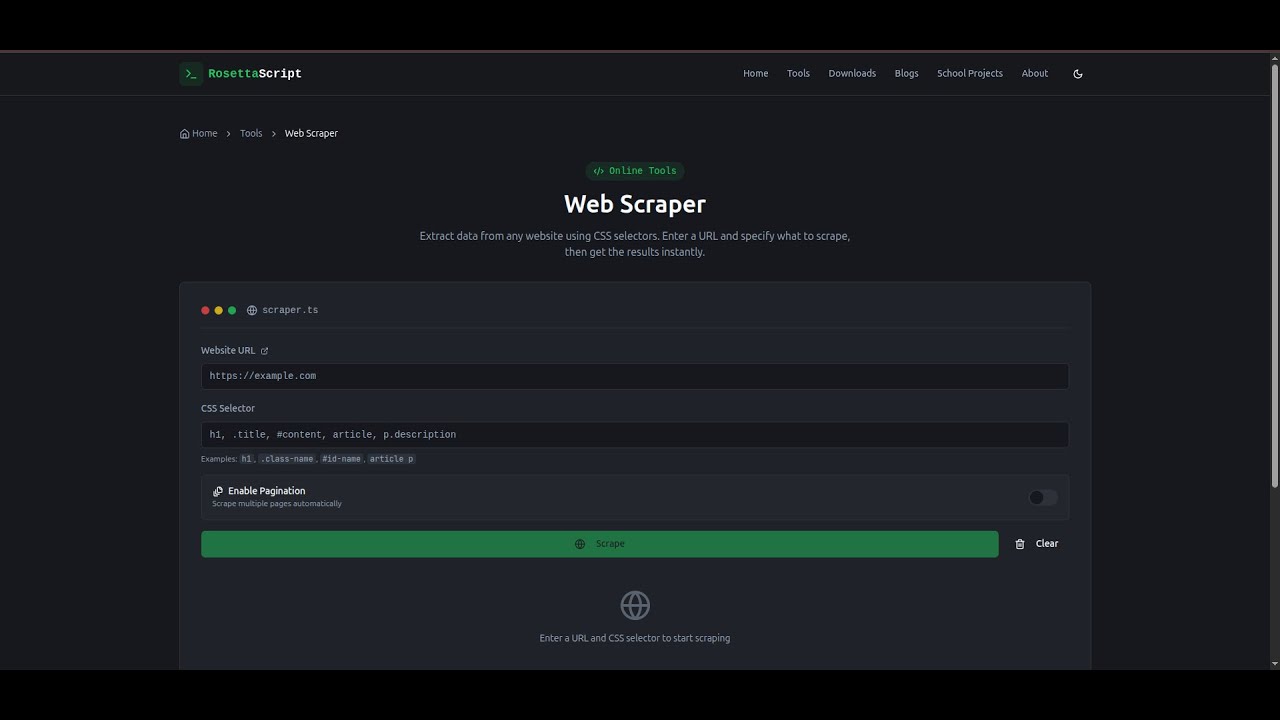Viewport: 1280px width, 720px height.
Task: Click the 'article p' example selector chip
Action: pyautogui.click(x=391, y=459)
